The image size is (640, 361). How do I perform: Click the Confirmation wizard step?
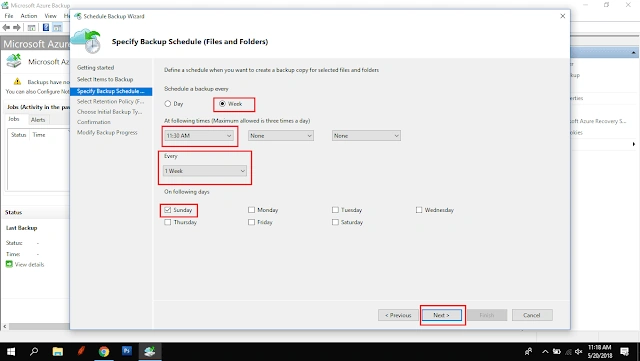click(93, 122)
